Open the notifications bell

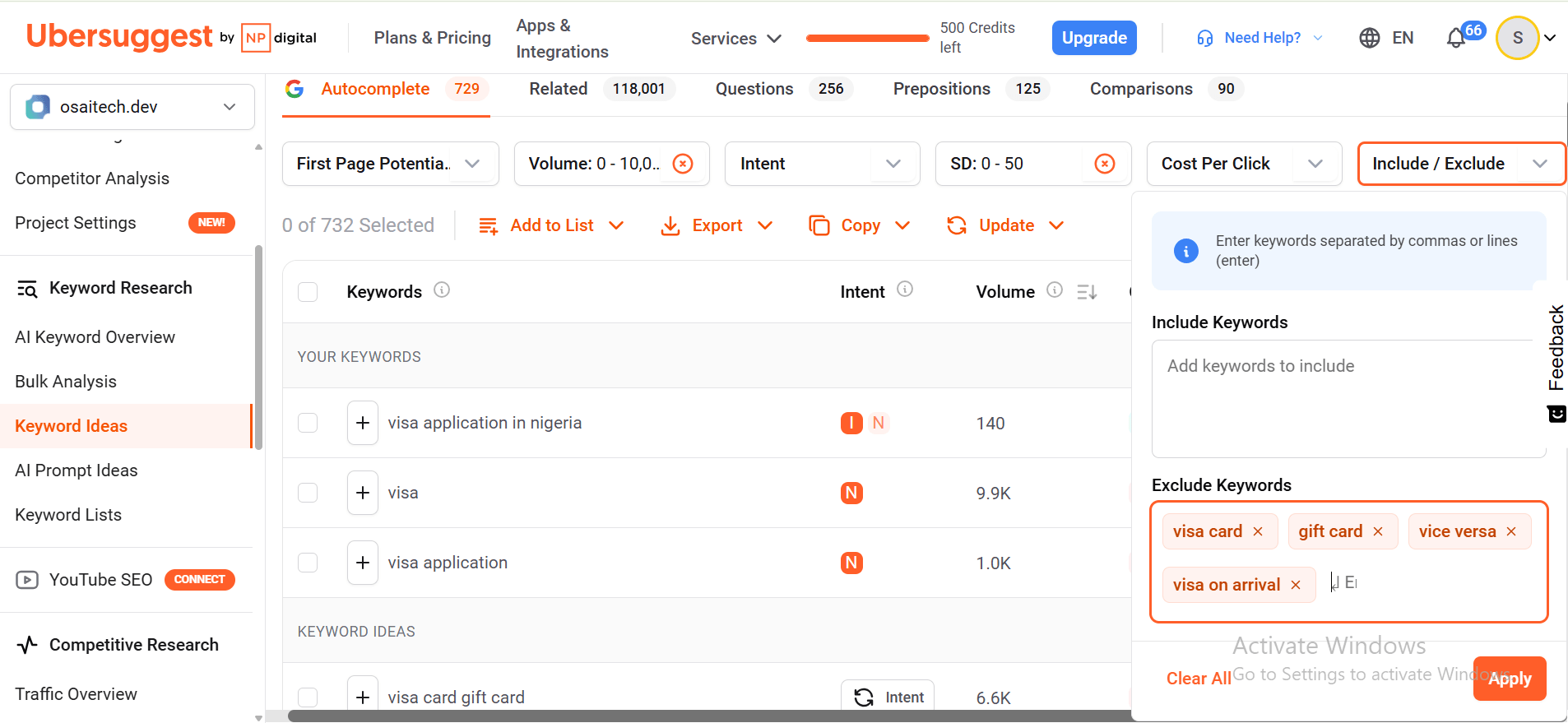[1456, 38]
